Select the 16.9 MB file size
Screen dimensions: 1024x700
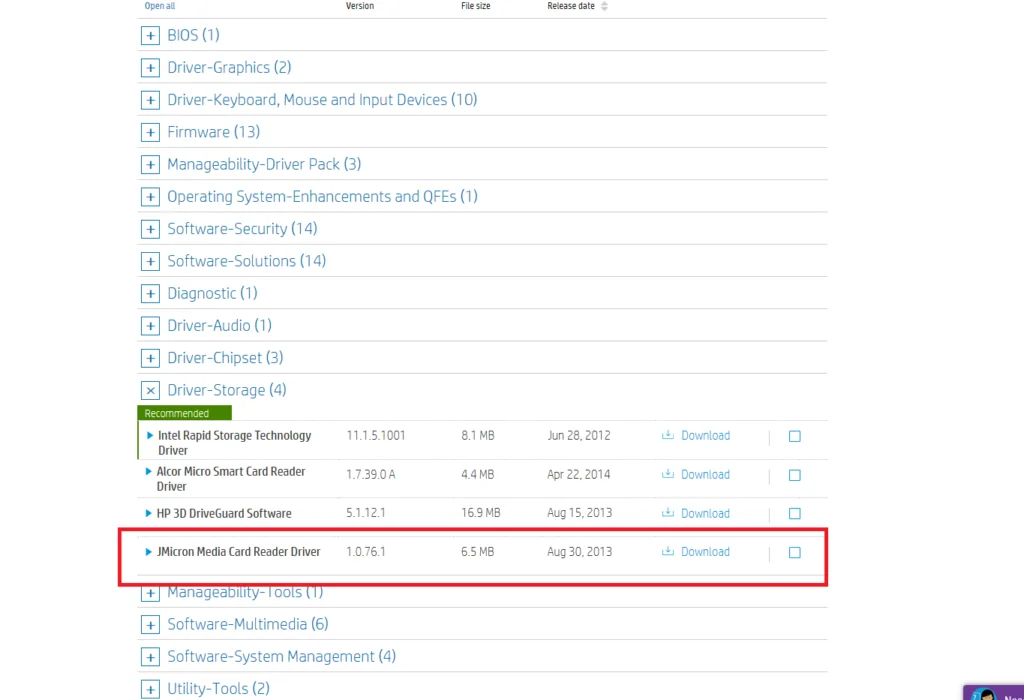pos(481,513)
